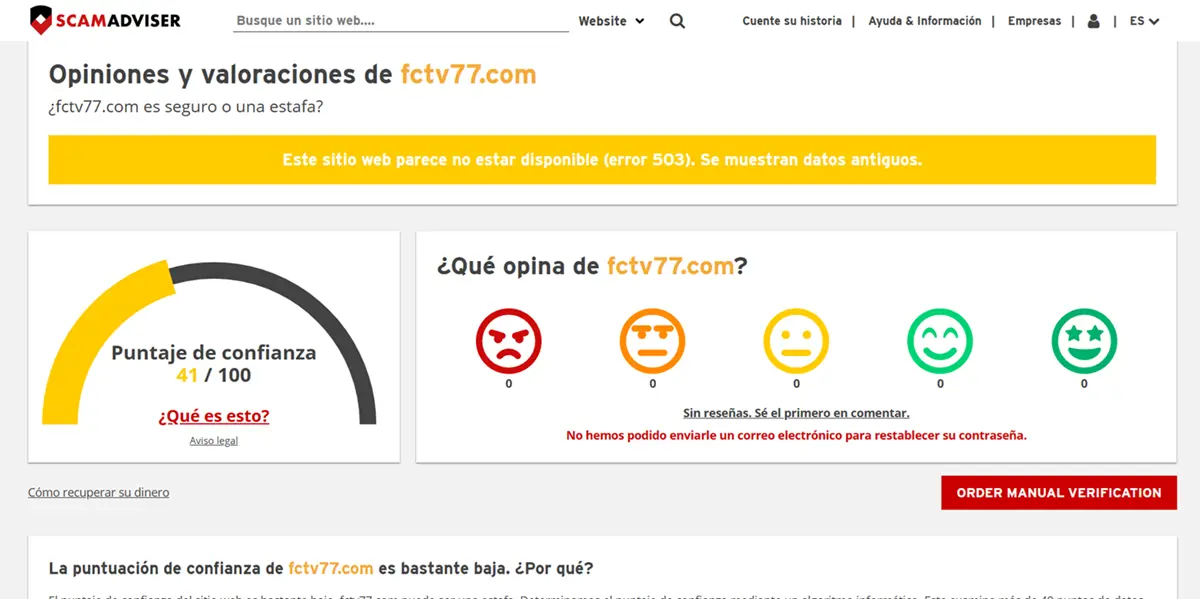Open the ¿Qué es esto? link

pos(213,416)
